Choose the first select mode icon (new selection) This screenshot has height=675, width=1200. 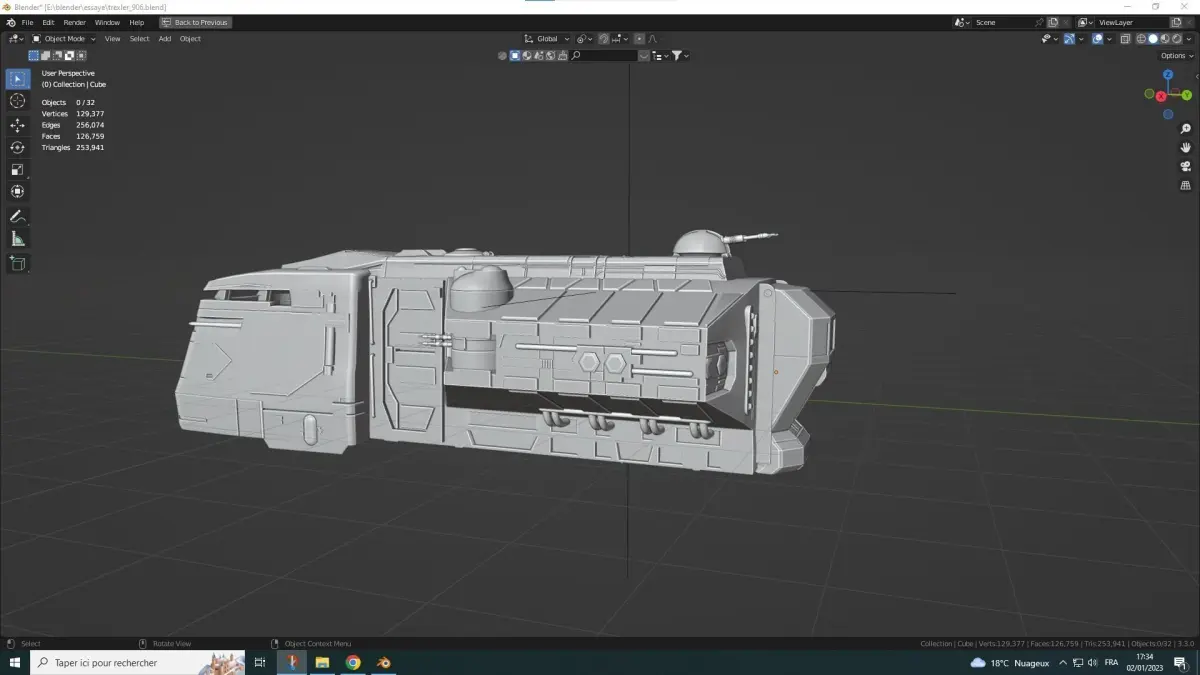pyautogui.click(x=34, y=55)
